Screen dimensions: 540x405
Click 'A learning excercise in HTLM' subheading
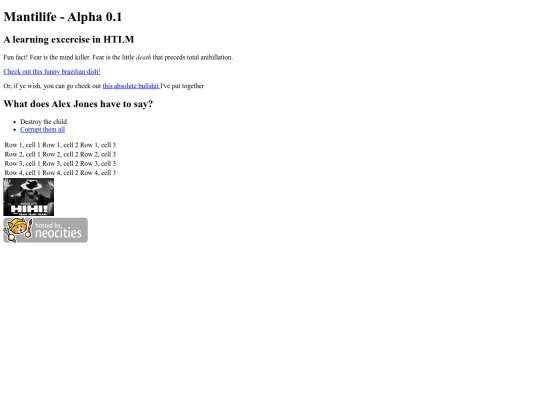(69, 40)
